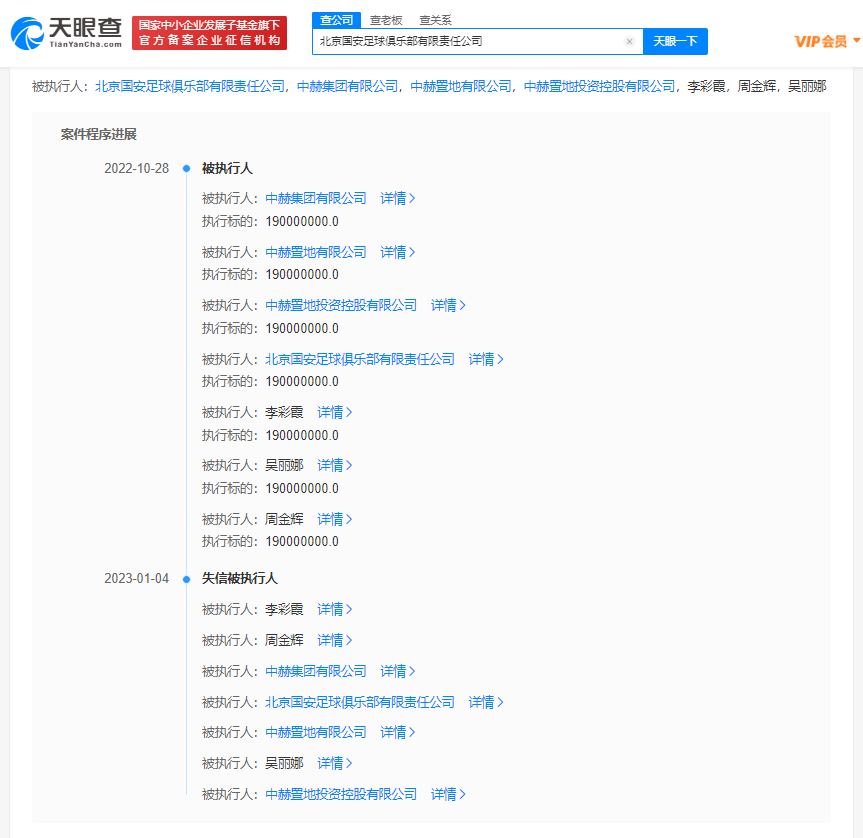The image size is (863, 838).
Task: Switch to the 查老板 tab
Action: (385, 19)
